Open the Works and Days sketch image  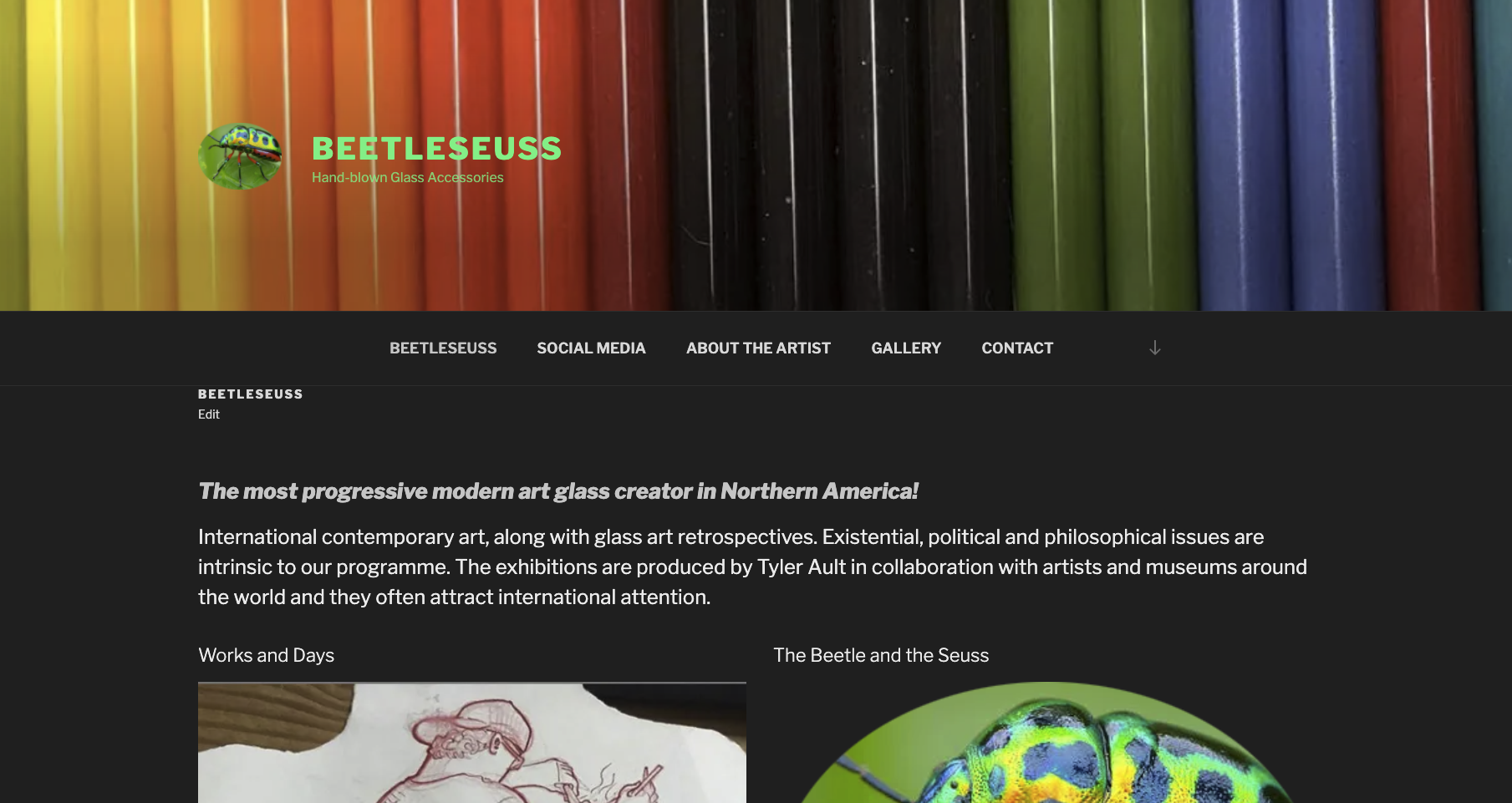click(x=472, y=743)
